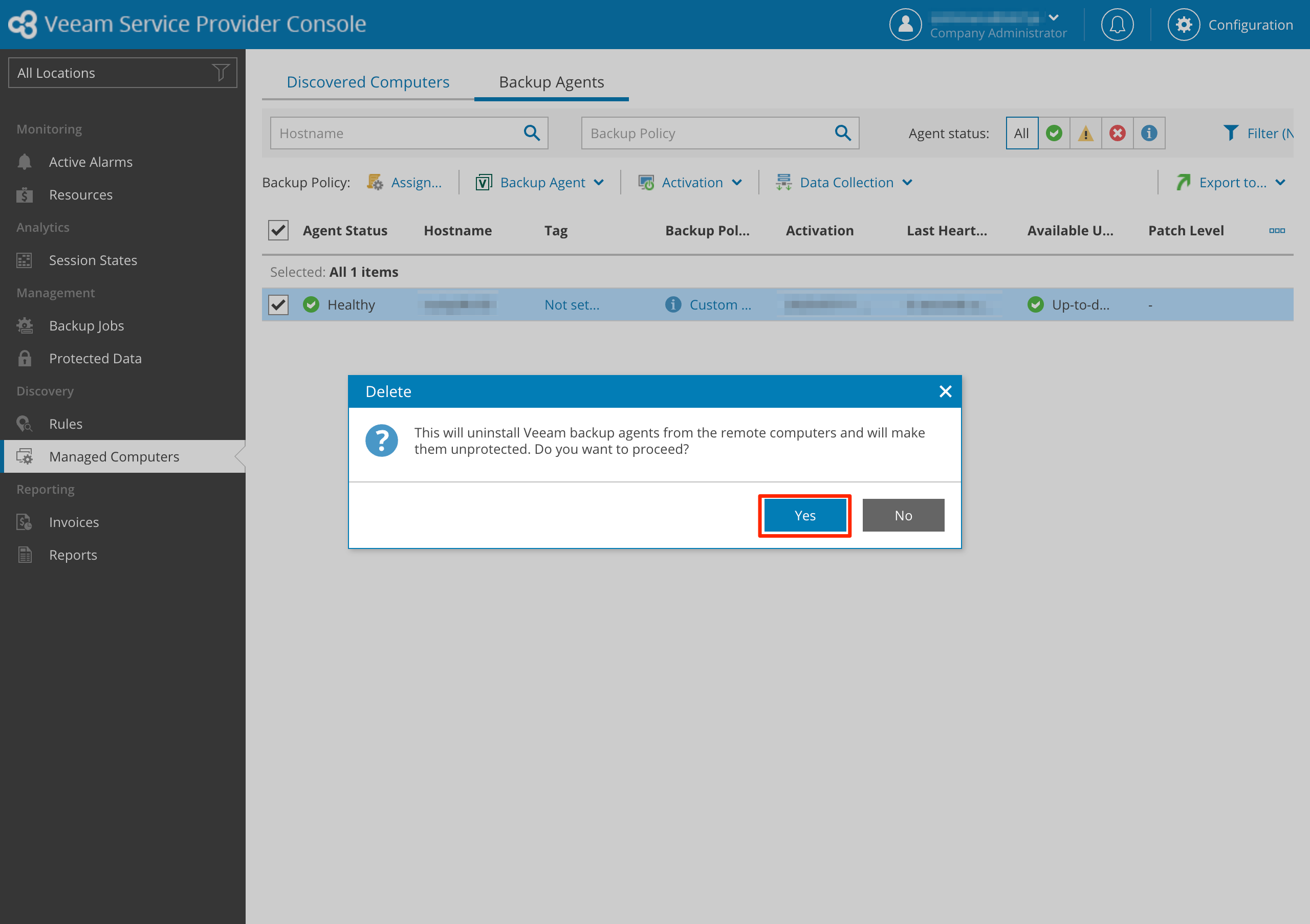
Task: Switch to Backup Agents tab
Action: click(x=551, y=82)
